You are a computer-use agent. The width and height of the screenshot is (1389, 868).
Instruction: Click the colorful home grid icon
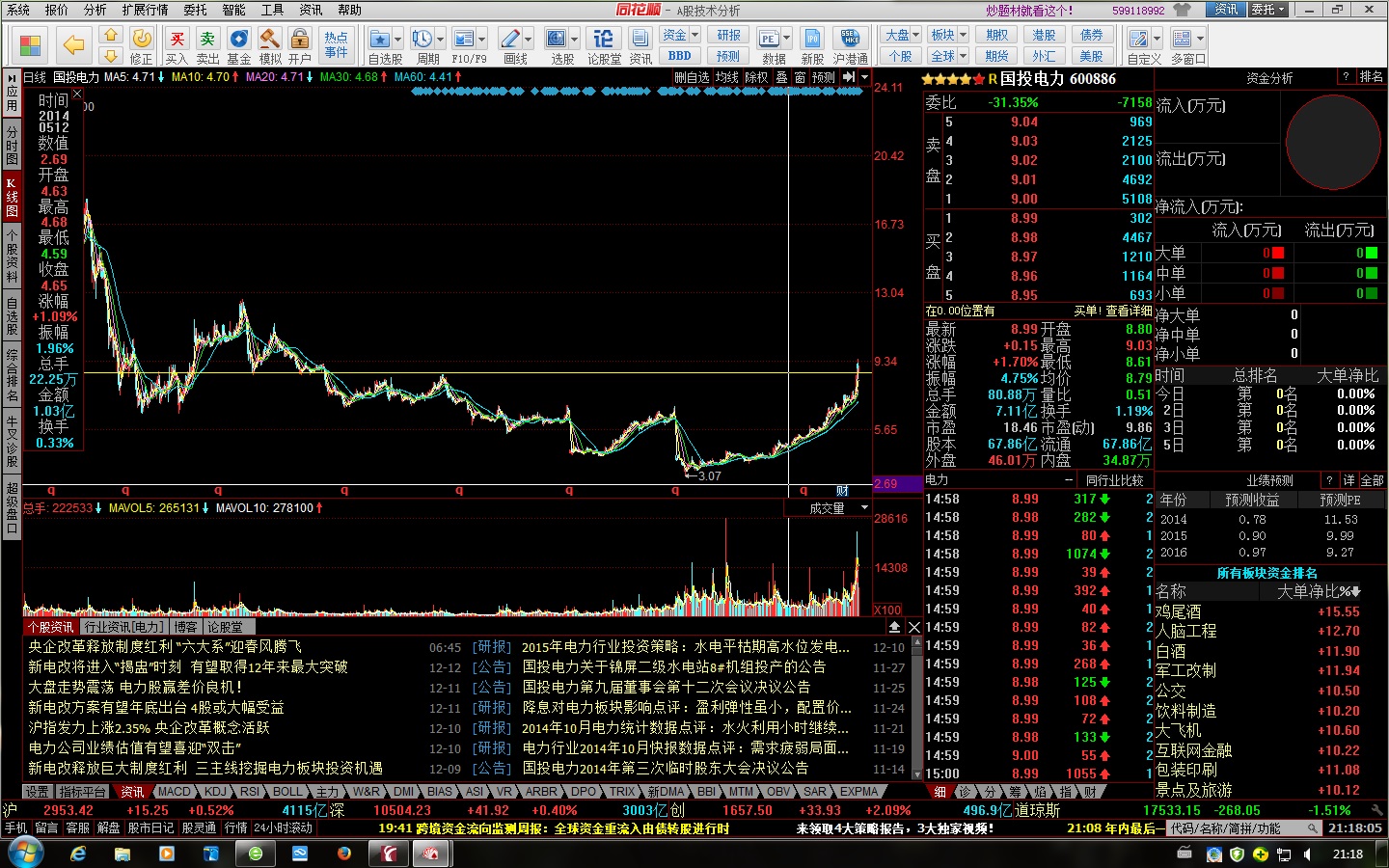coord(30,45)
